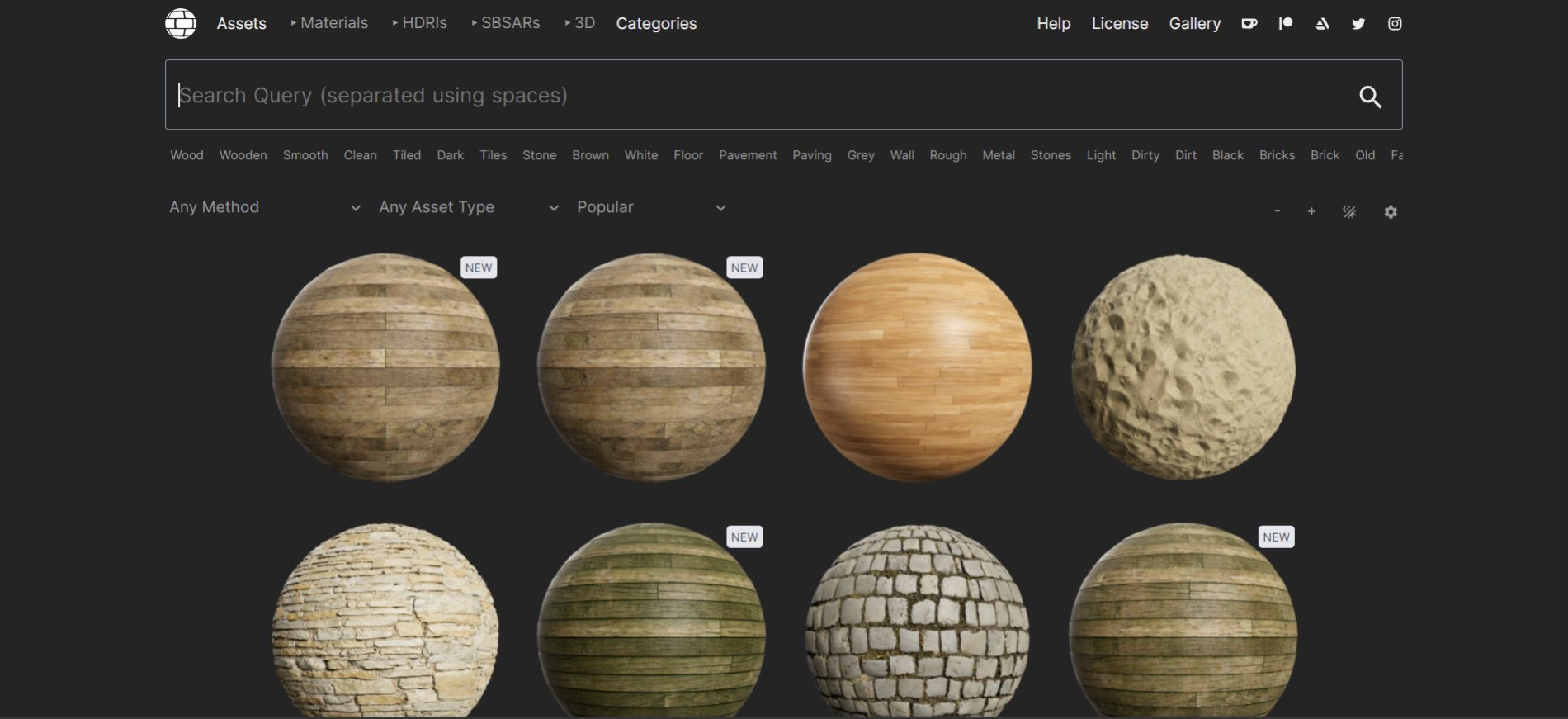This screenshot has width=1568, height=719.
Task: Open the Any Method dropdown
Action: 265,207
